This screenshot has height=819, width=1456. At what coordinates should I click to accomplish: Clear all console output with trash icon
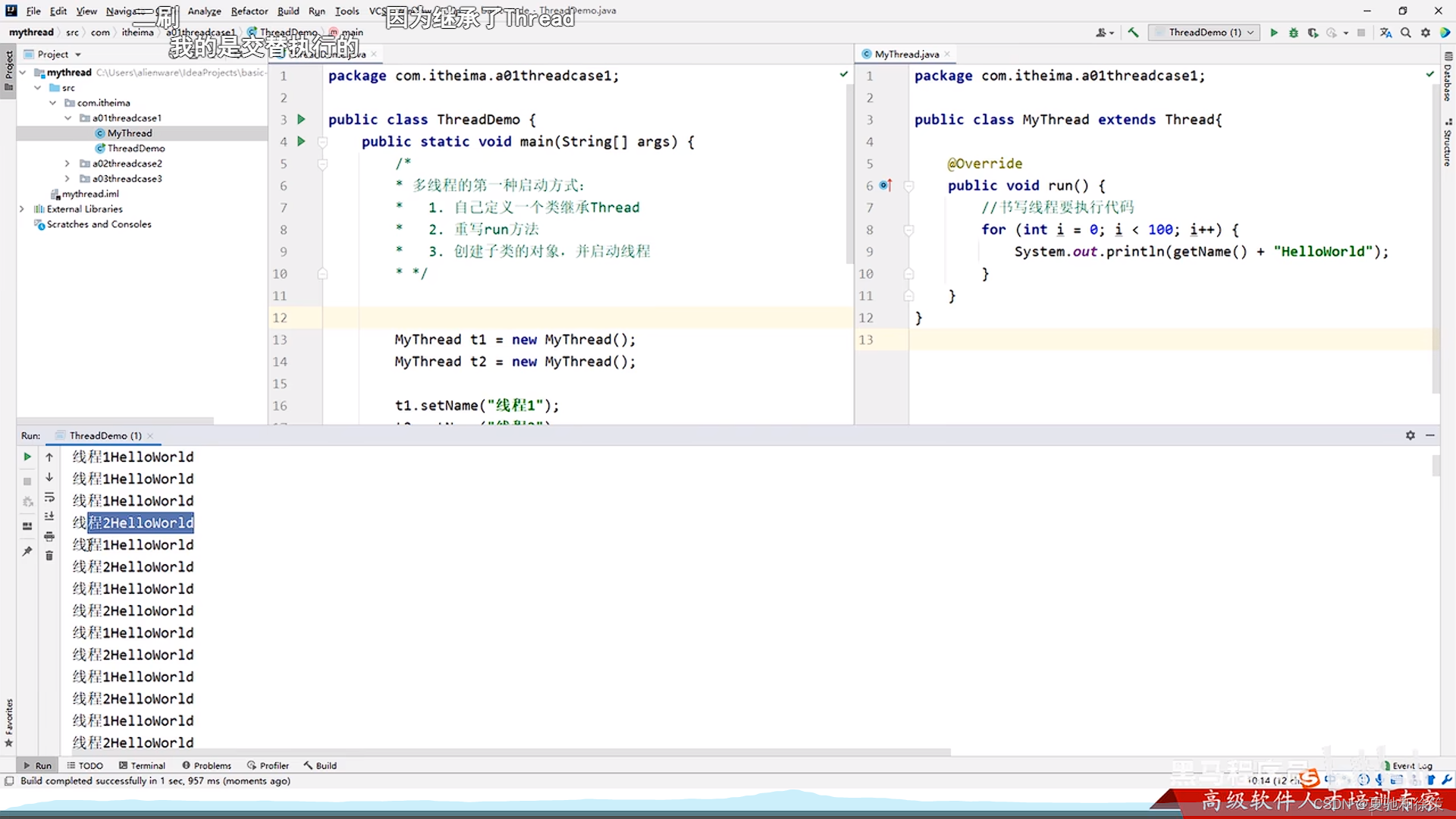[x=49, y=556]
